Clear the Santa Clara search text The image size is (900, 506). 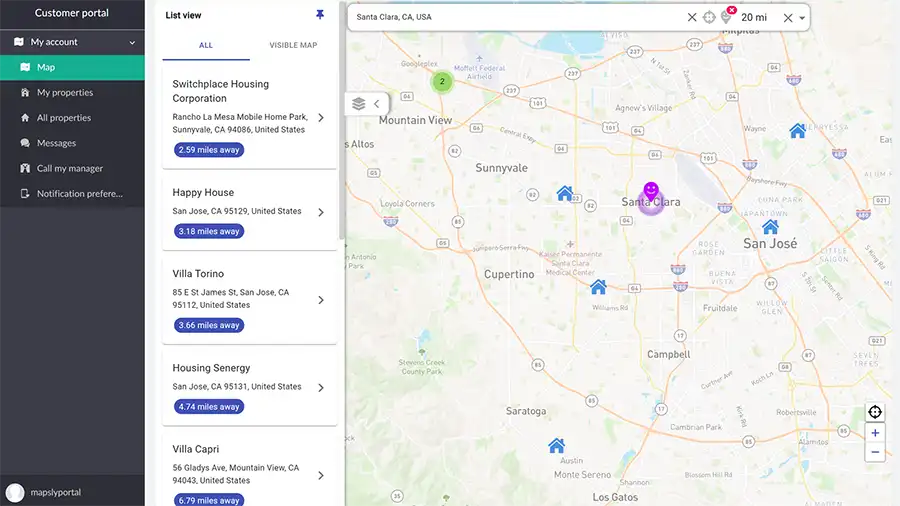(x=692, y=17)
